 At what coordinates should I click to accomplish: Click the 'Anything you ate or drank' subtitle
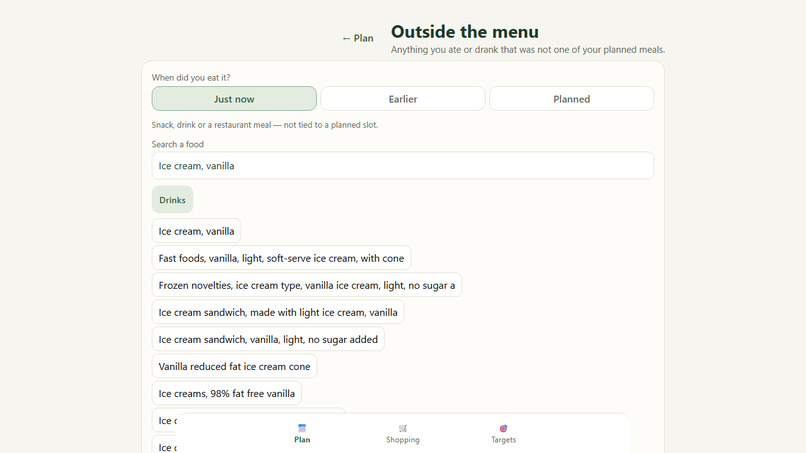point(528,50)
